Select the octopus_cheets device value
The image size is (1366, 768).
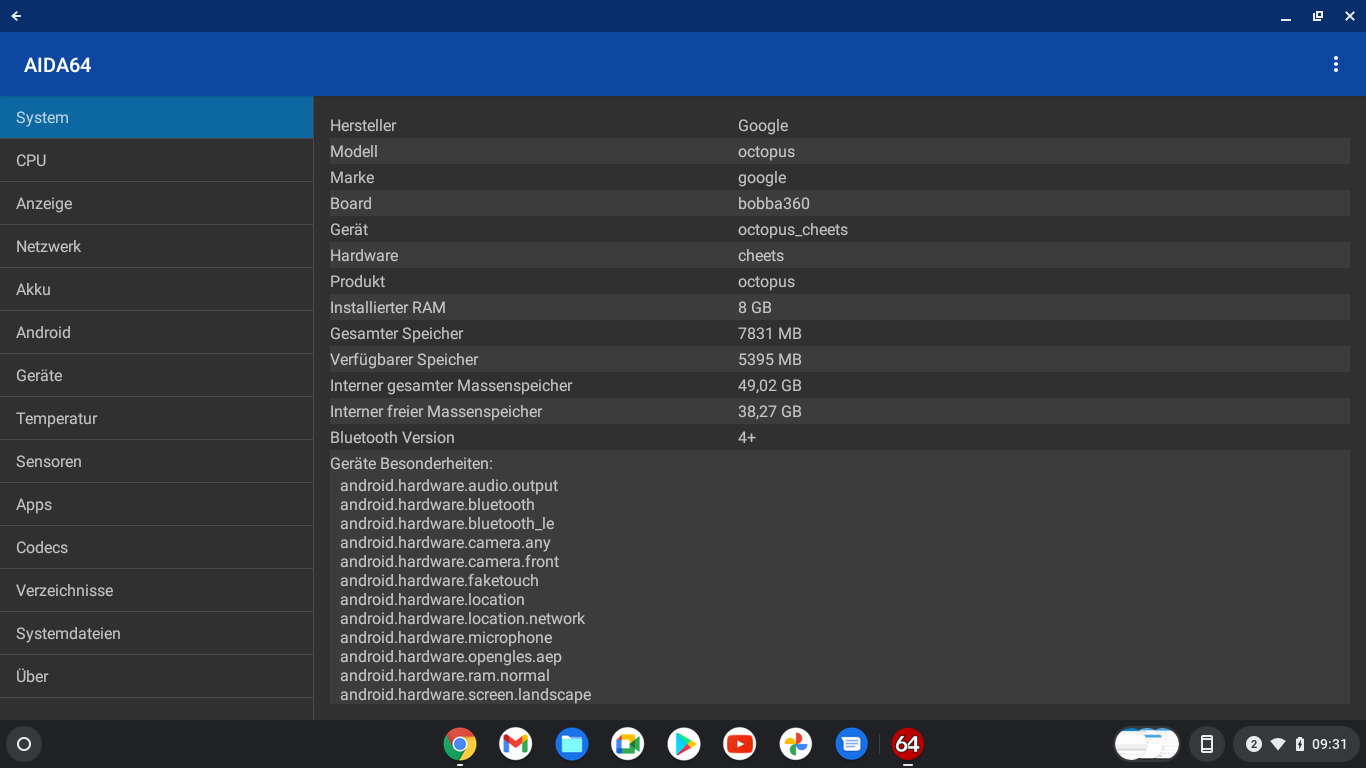(x=793, y=229)
